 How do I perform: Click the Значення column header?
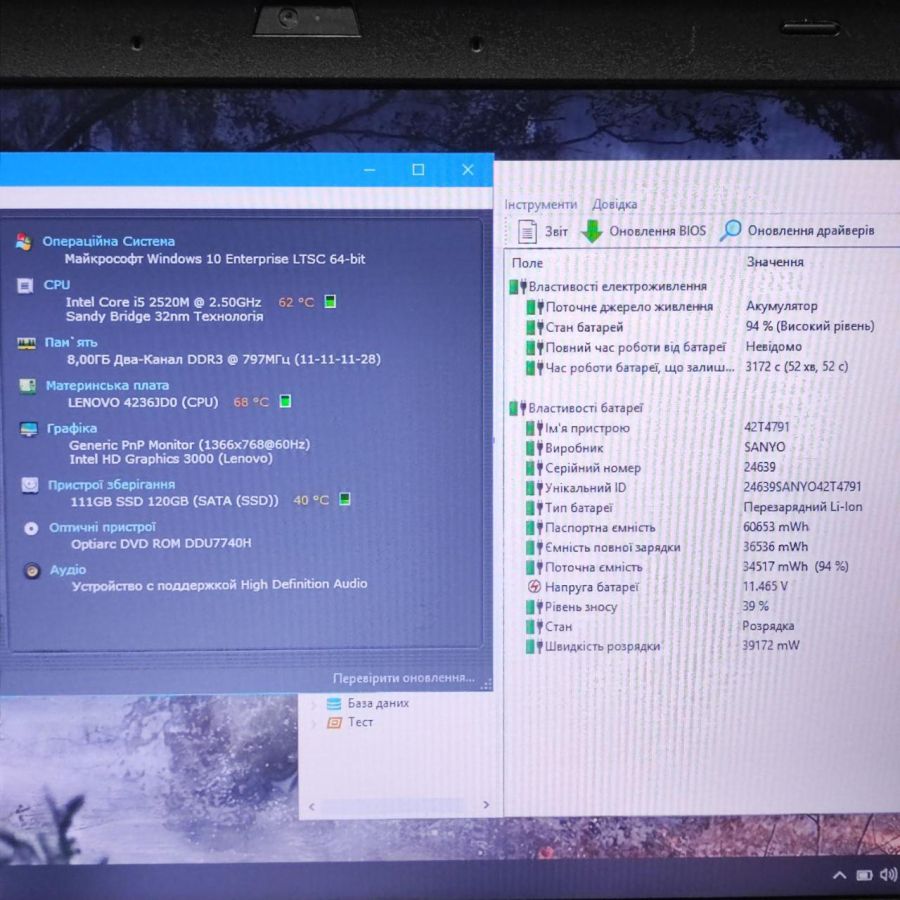(x=774, y=262)
